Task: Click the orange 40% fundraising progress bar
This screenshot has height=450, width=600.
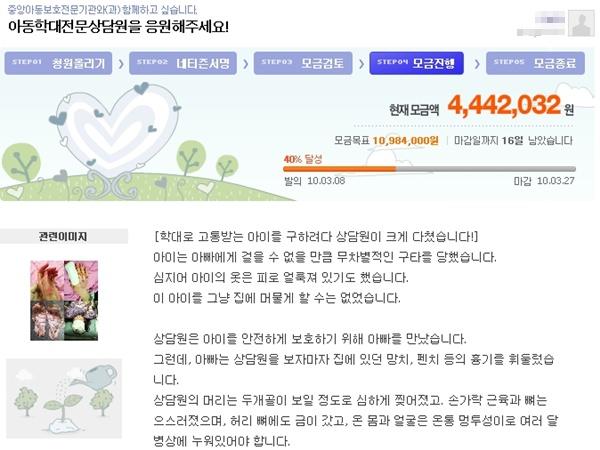Action: [429, 169]
